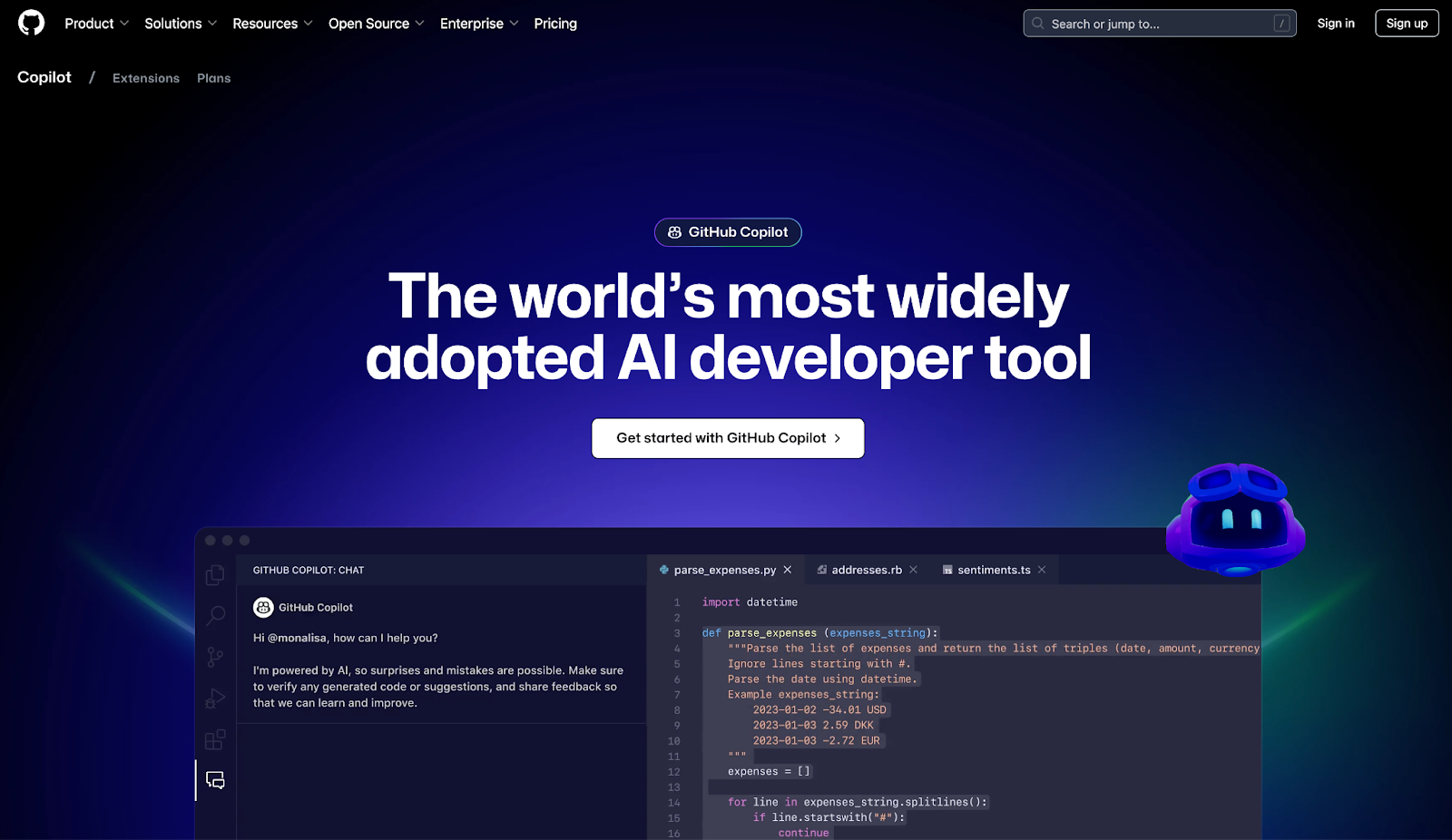Open the Explorer files icon in editor sidebar
The height and width of the screenshot is (840, 1452).
point(215,575)
